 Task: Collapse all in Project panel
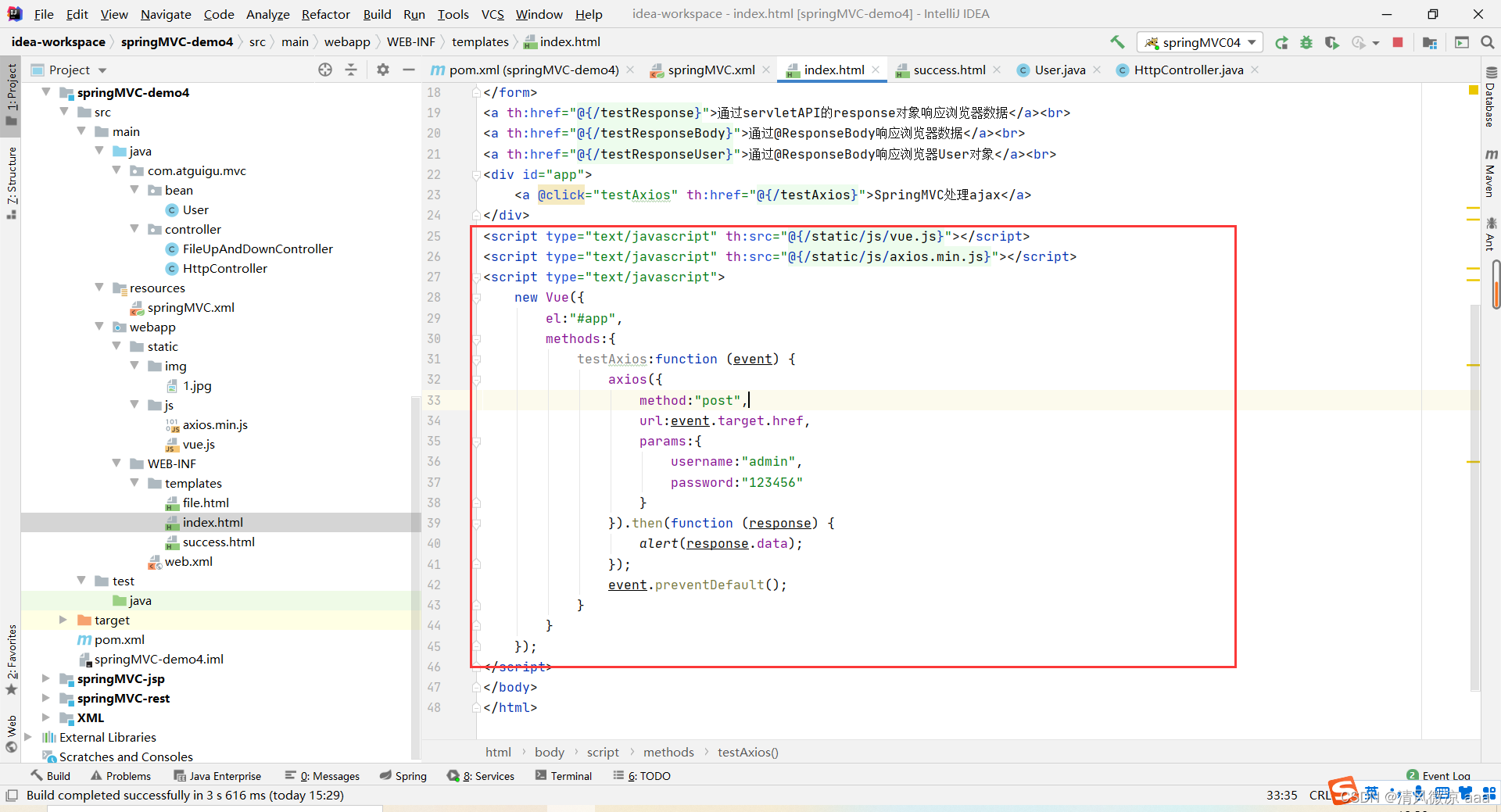click(351, 70)
